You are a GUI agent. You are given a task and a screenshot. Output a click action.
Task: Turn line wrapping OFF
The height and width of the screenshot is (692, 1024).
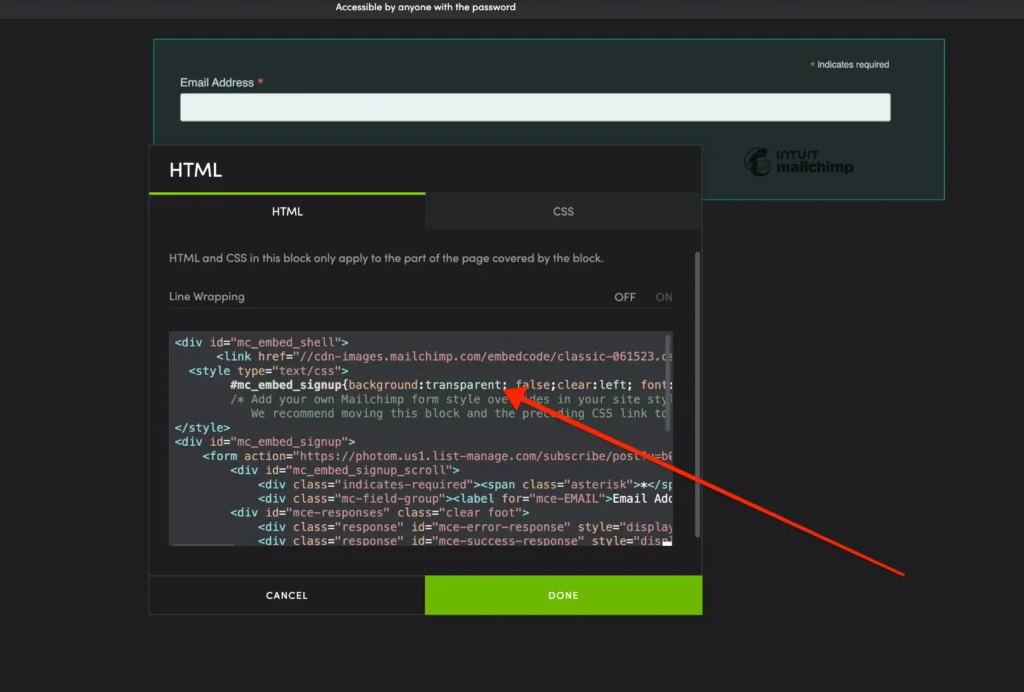pyautogui.click(x=625, y=297)
